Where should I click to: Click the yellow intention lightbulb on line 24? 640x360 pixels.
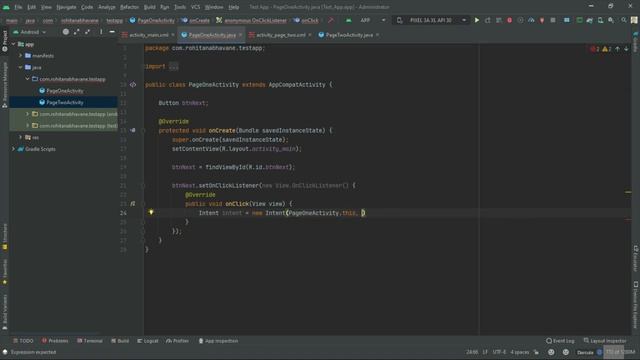pos(151,212)
